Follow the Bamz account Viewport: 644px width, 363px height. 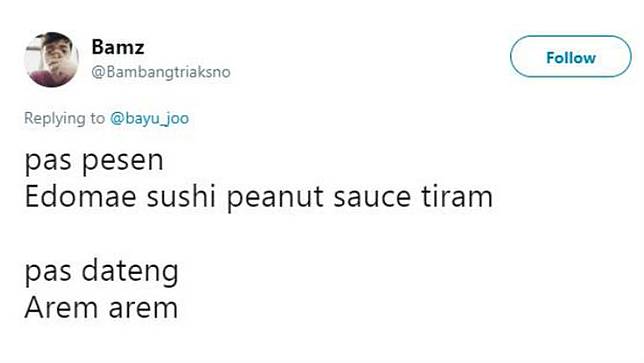point(570,57)
